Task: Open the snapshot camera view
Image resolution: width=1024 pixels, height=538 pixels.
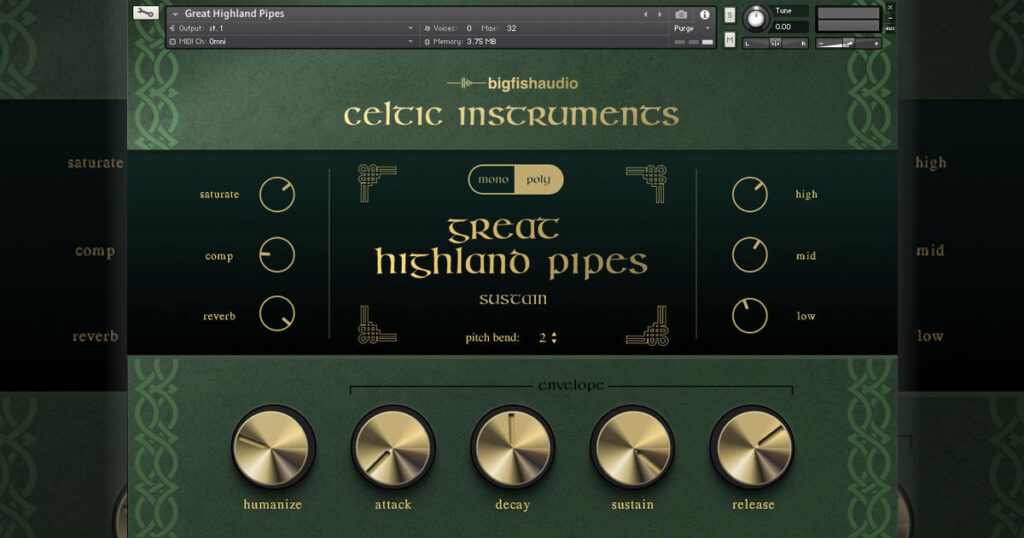Action: 681,14
